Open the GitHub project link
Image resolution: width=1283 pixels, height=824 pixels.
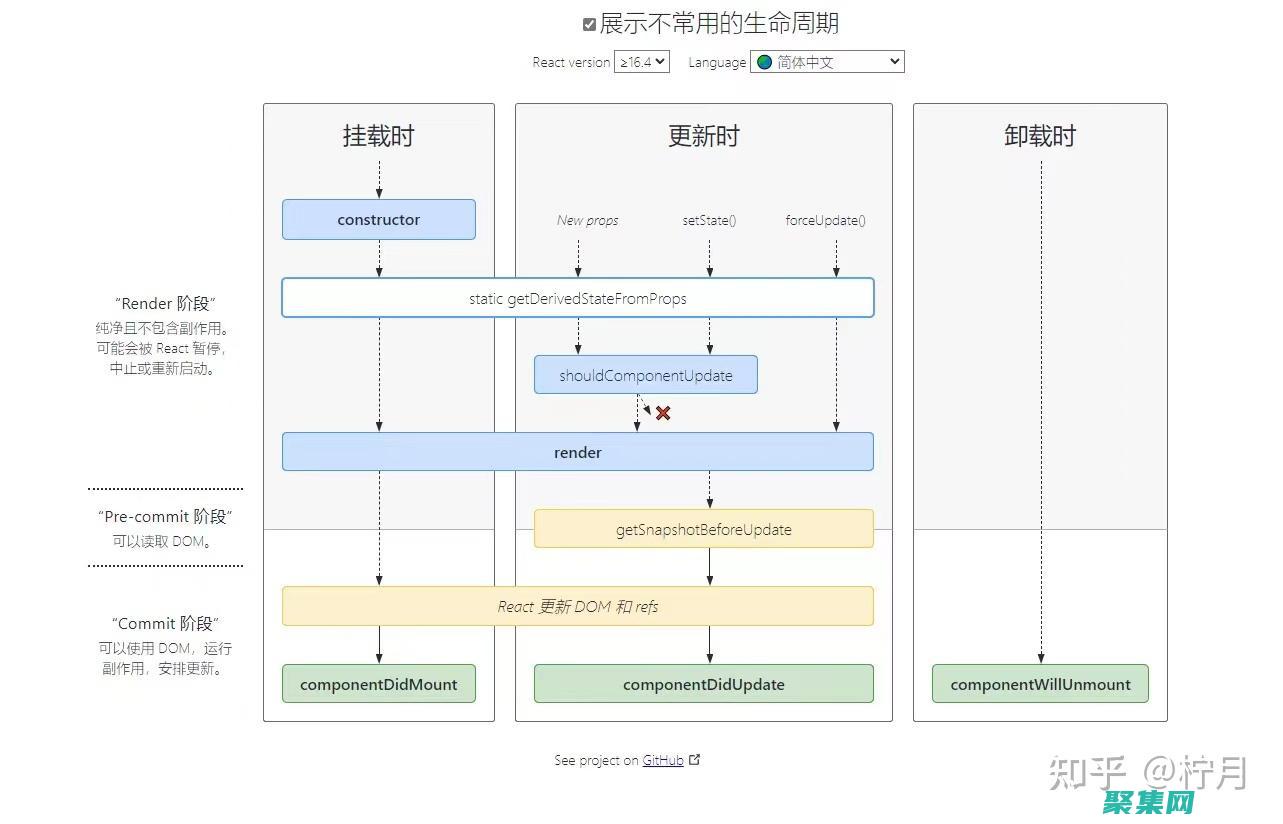(664, 760)
